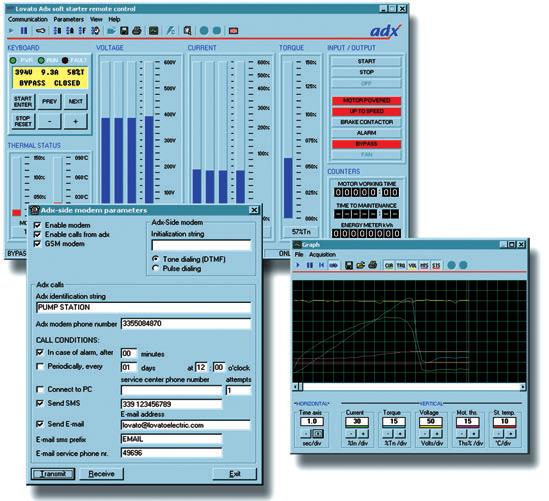Viewport: 549px width, 501px height.
Task: Click the NEXT keyboard button
Action: click(76, 102)
